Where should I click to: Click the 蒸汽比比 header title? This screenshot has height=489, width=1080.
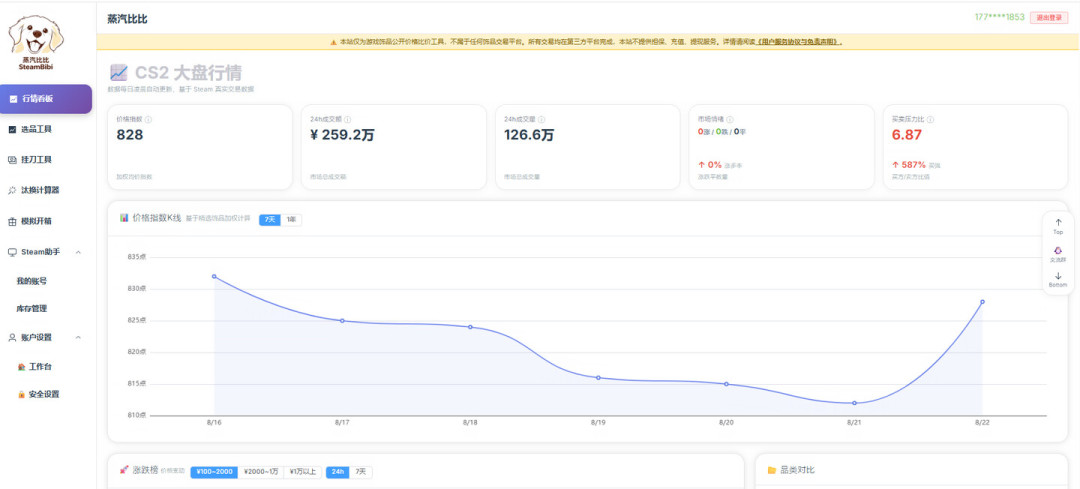[127, 19]
